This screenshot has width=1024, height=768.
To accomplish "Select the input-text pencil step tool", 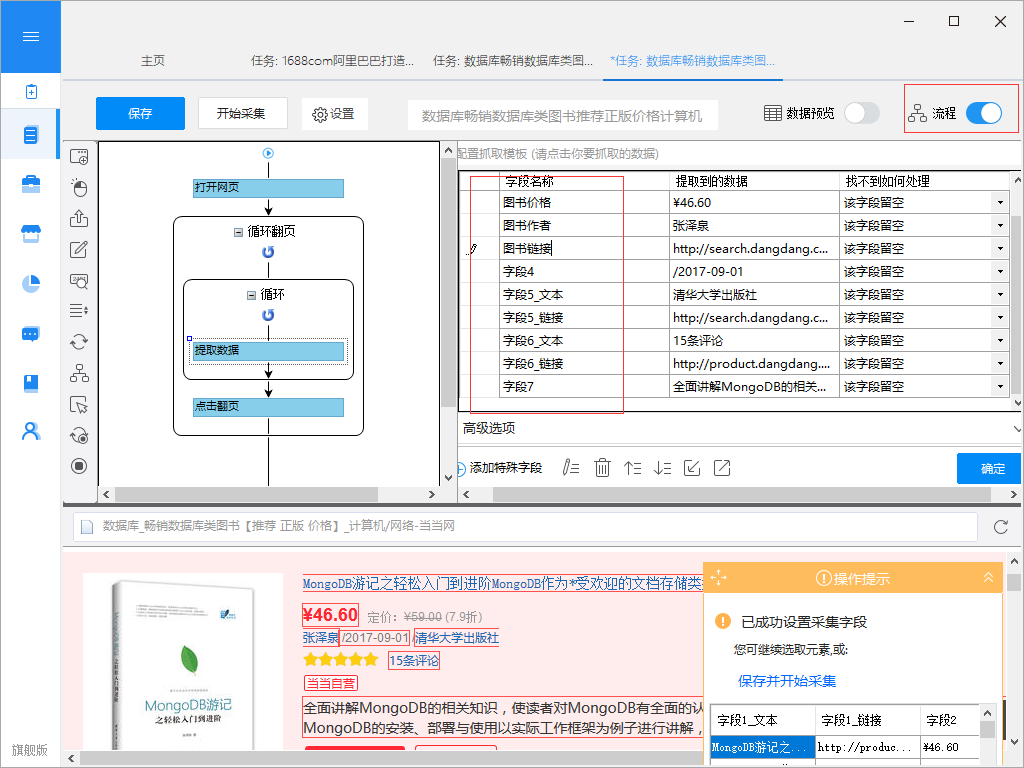I will [x=79, y=249].
